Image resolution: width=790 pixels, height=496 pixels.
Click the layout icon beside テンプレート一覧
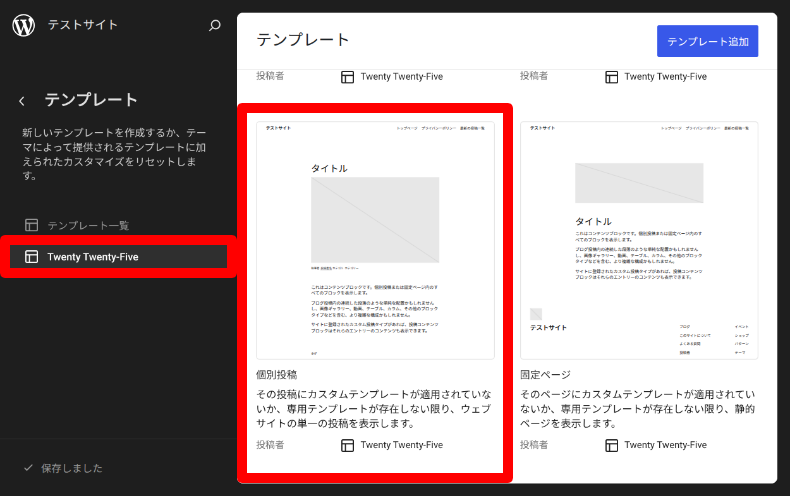(32, 225)
